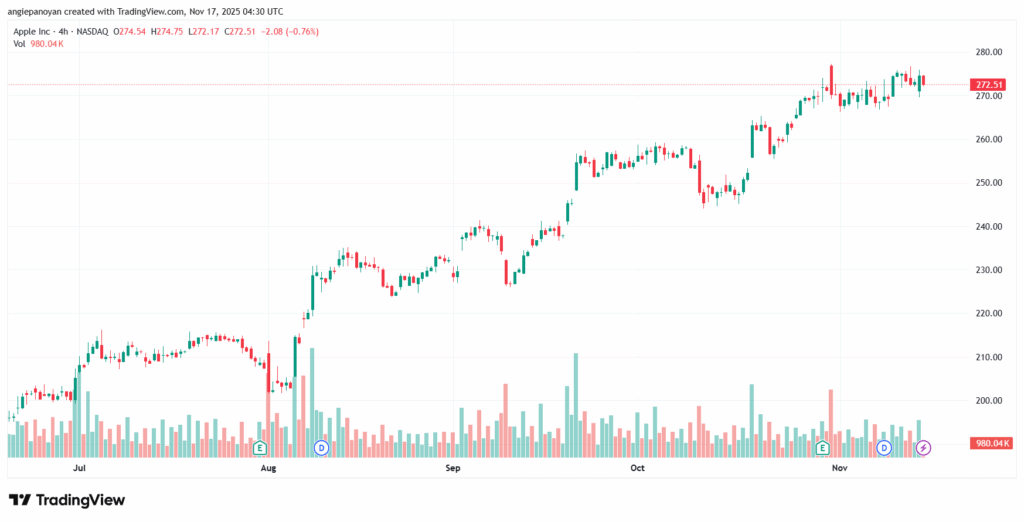
Task: Click the red 272.51 current price label
Action: click(989, 85)
